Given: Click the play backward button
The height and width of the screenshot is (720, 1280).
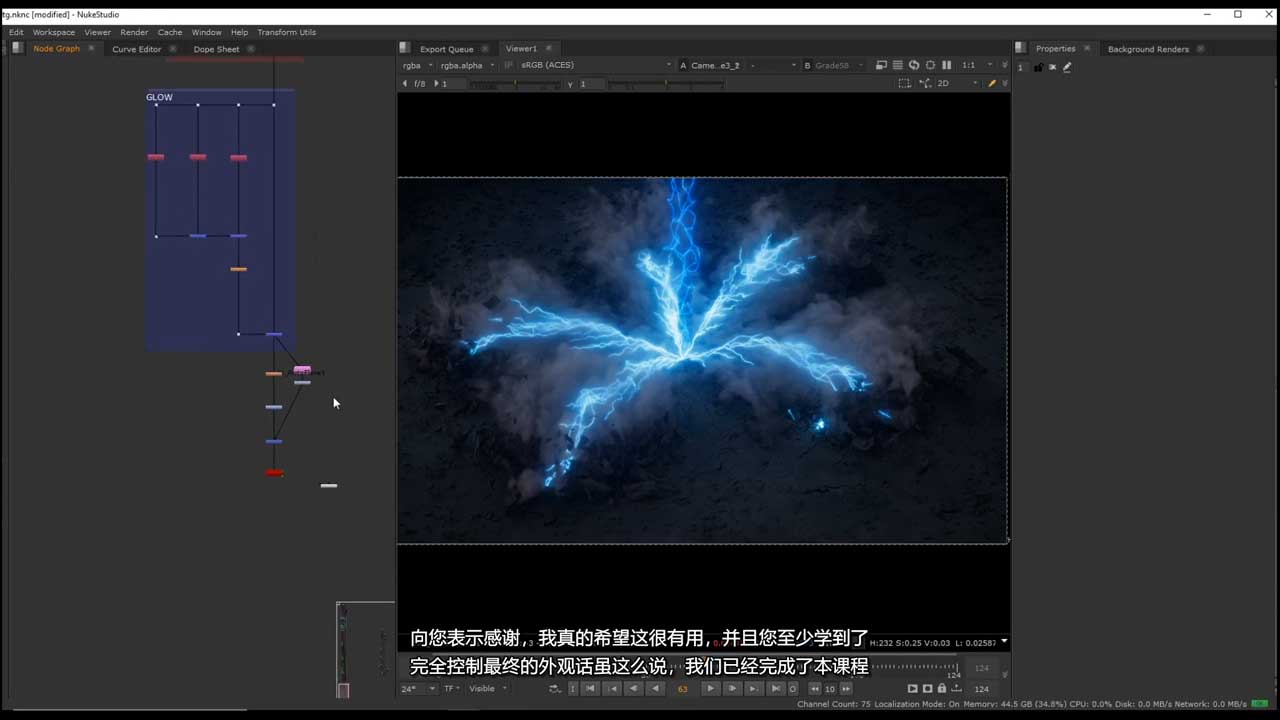Looking at the screenshot, I should pyautogui.click(x=655, y=688).
